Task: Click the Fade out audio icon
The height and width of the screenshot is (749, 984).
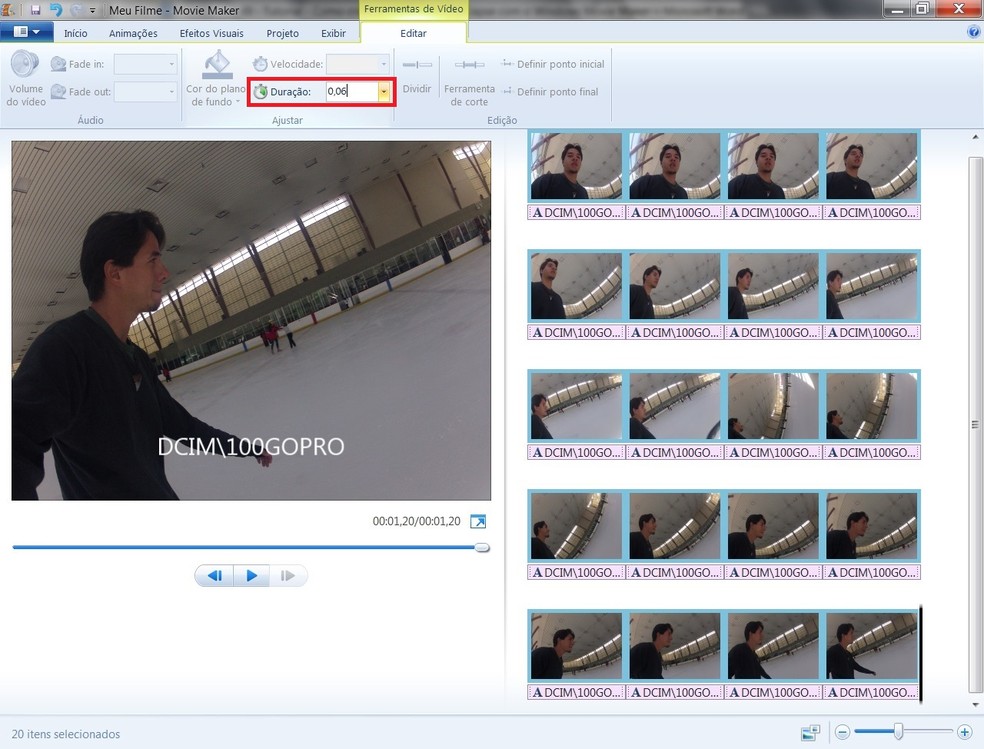Action: pyautogui.click(x=58, y=92)
